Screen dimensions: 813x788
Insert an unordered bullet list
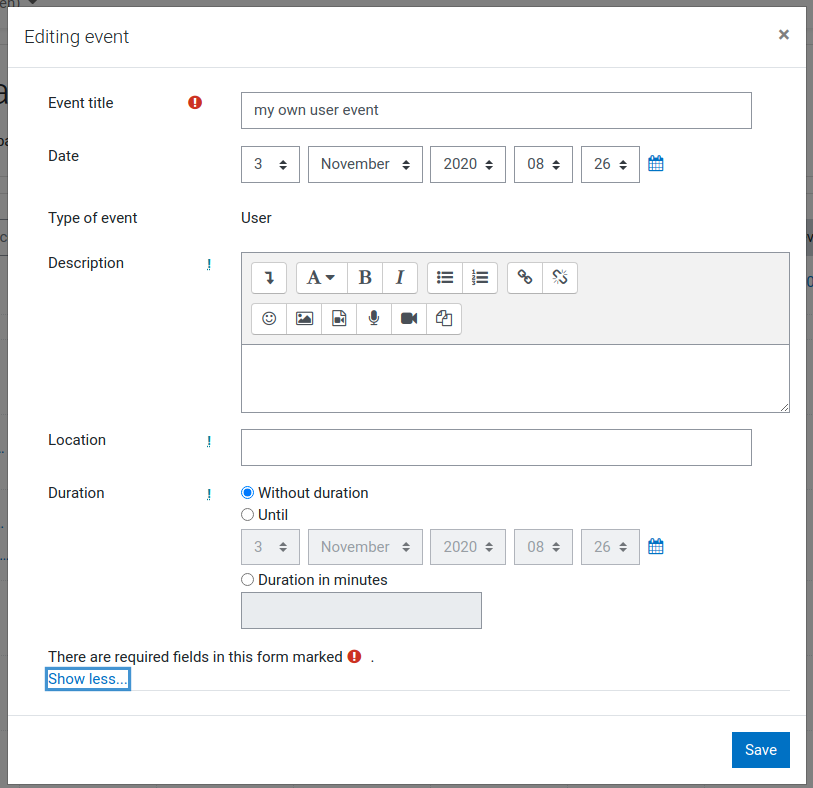445,278
